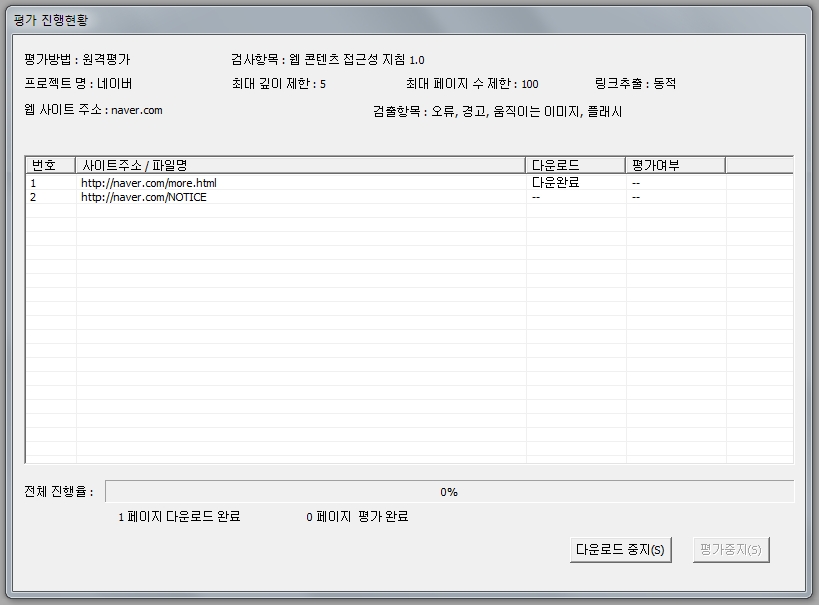Click the 사이트주소 / 파일명 column header
819x605 pixels.
click(x=300, y=165)
